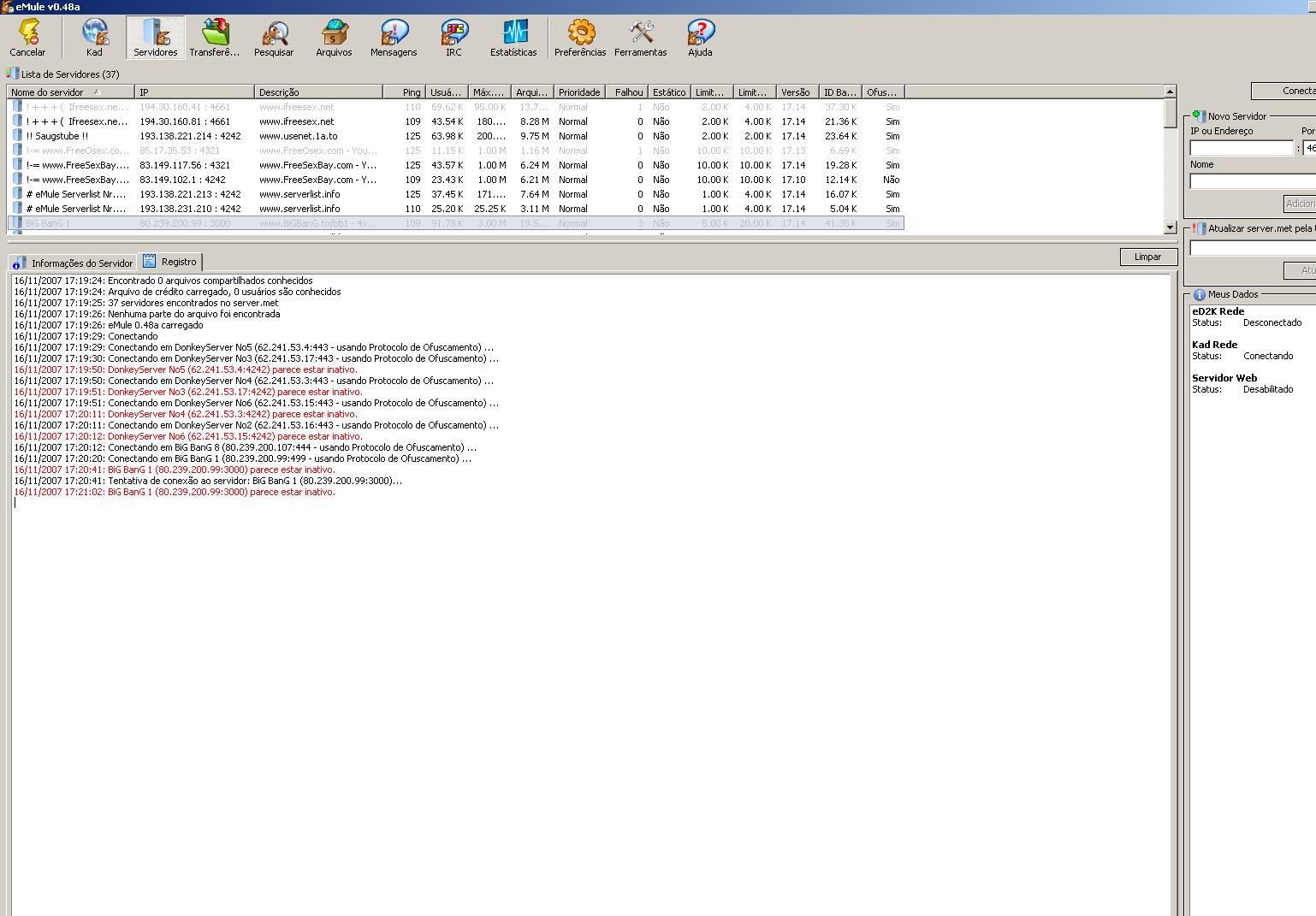Switch to Informações do Servidor tab

pos(73,263)
